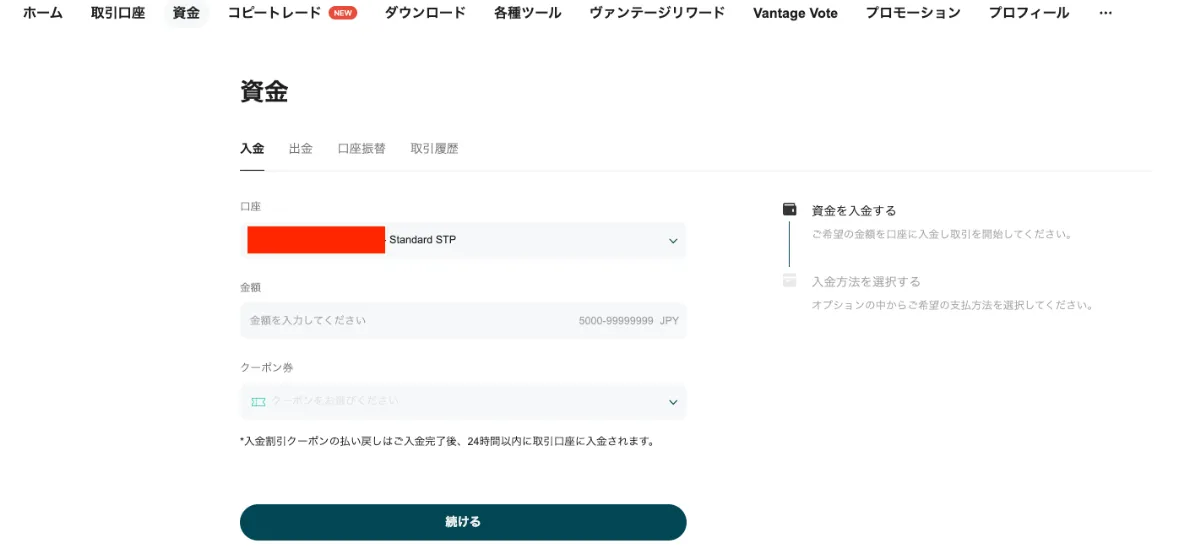
Task: Open the Standard STP account dropdown
Action: 463,240
